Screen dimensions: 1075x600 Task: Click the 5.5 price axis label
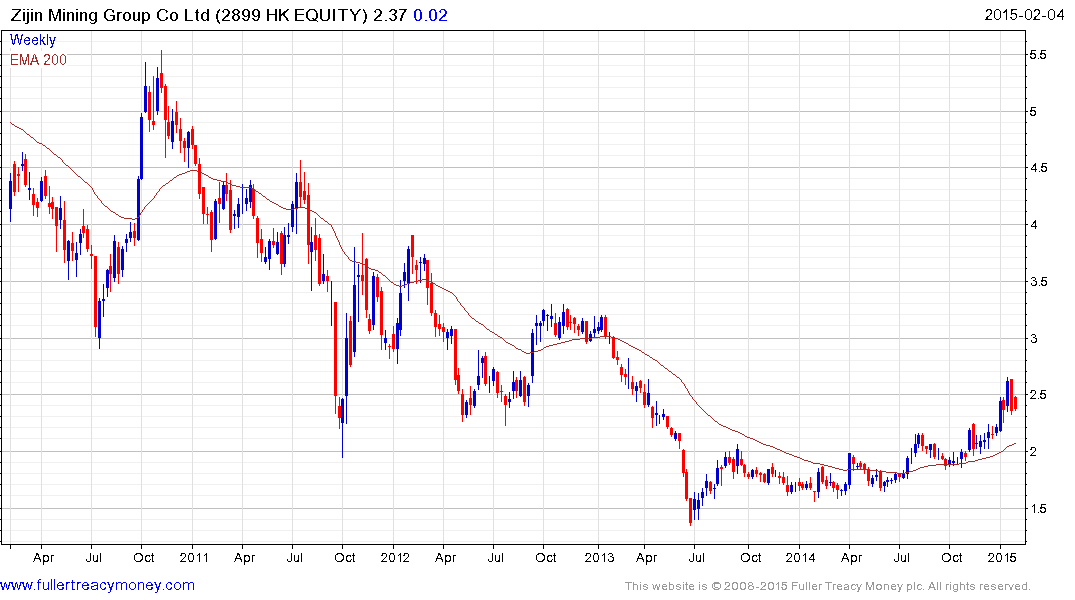[1038, 55]
